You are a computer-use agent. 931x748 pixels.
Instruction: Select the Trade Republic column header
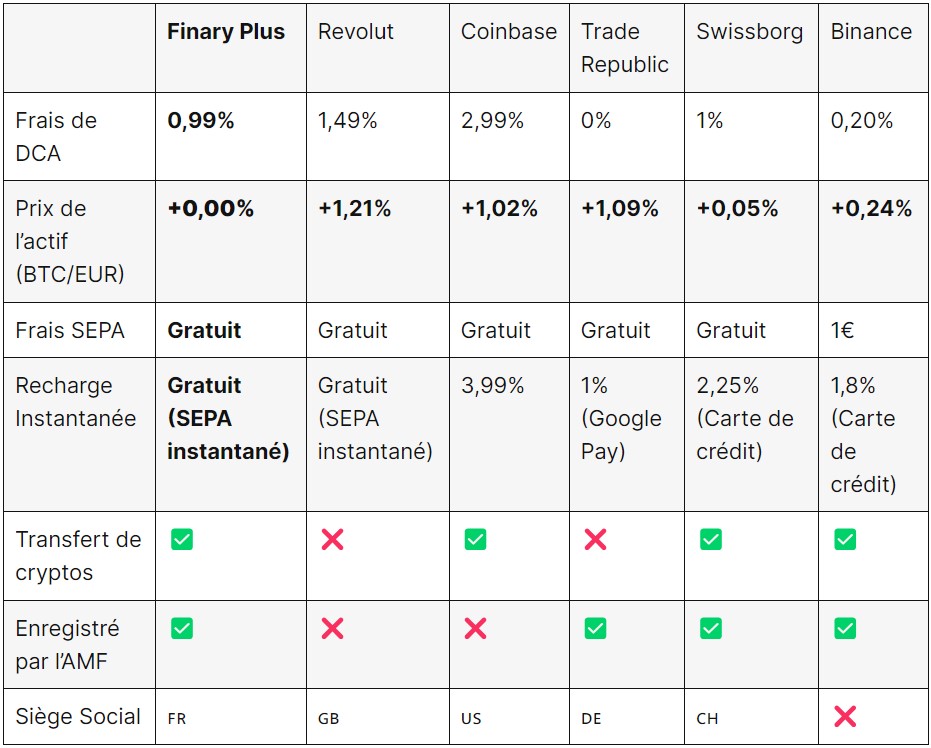tap(625, 48)
